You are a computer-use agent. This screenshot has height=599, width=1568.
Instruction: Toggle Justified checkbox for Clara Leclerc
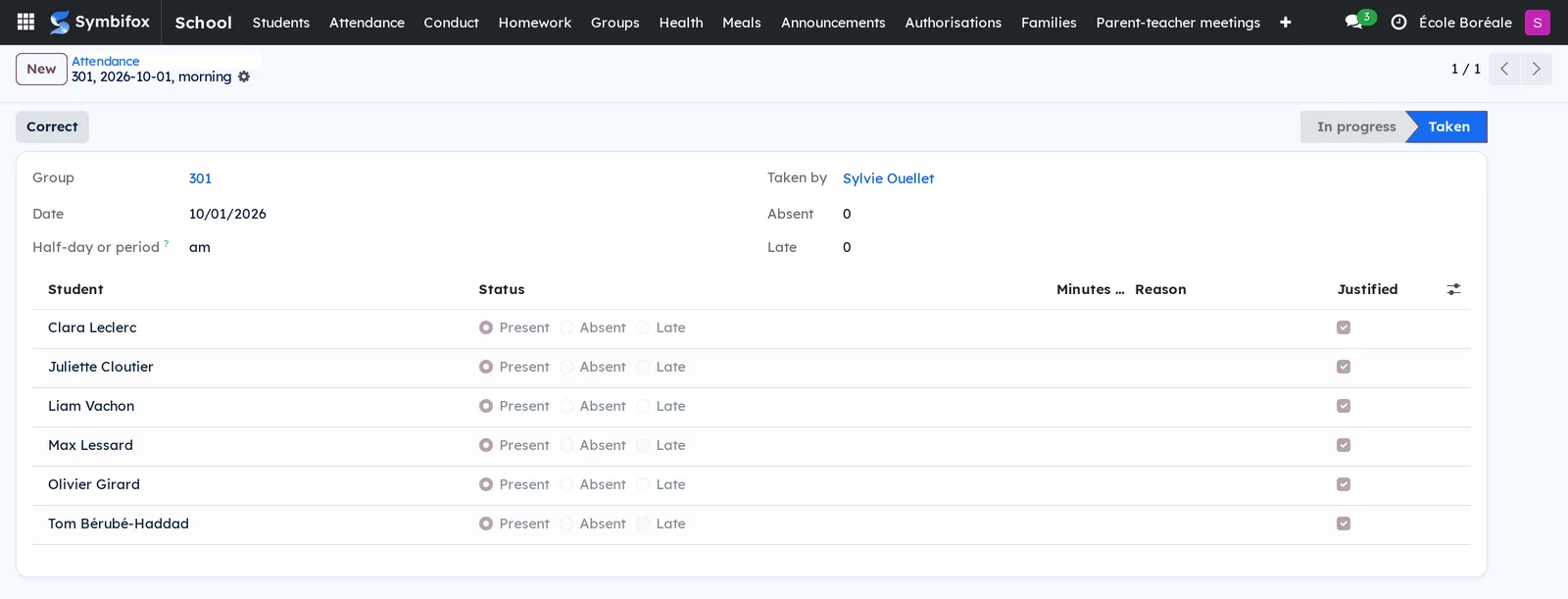[1344, 327]
